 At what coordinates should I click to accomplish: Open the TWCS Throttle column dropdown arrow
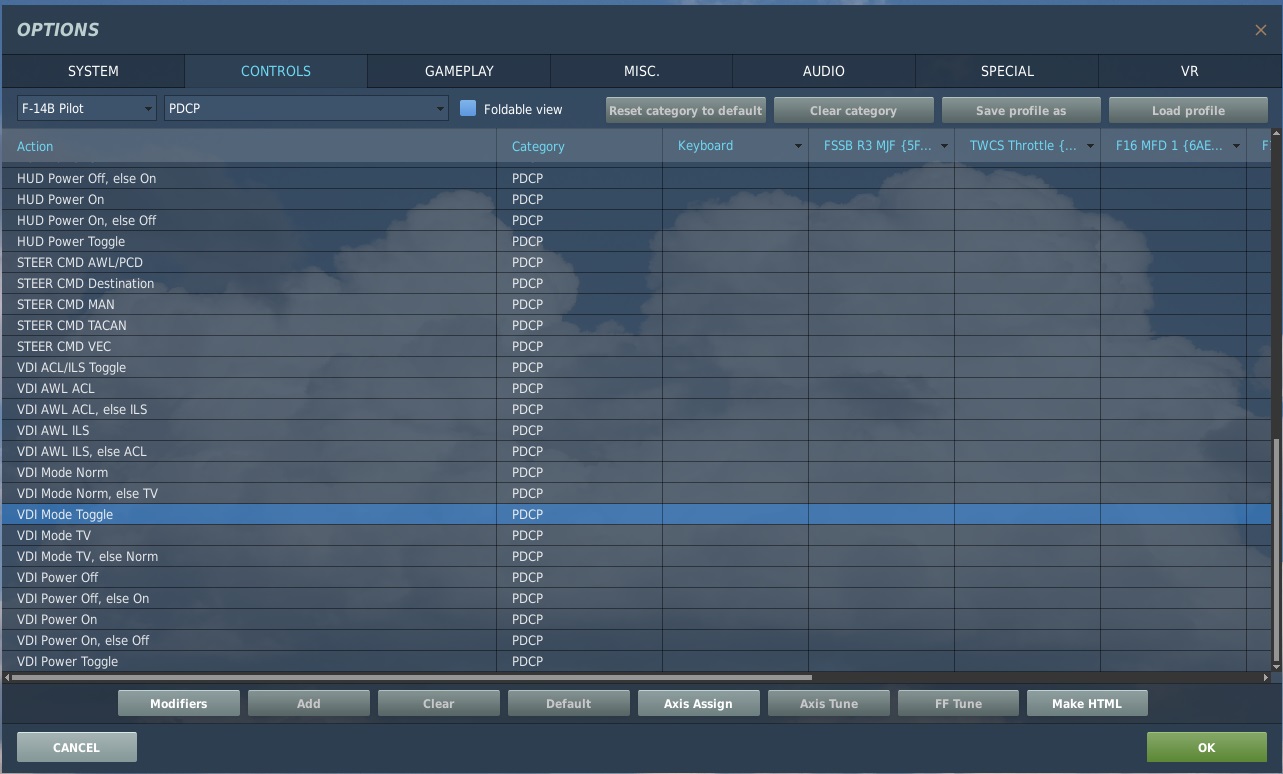coord(1090,146)
